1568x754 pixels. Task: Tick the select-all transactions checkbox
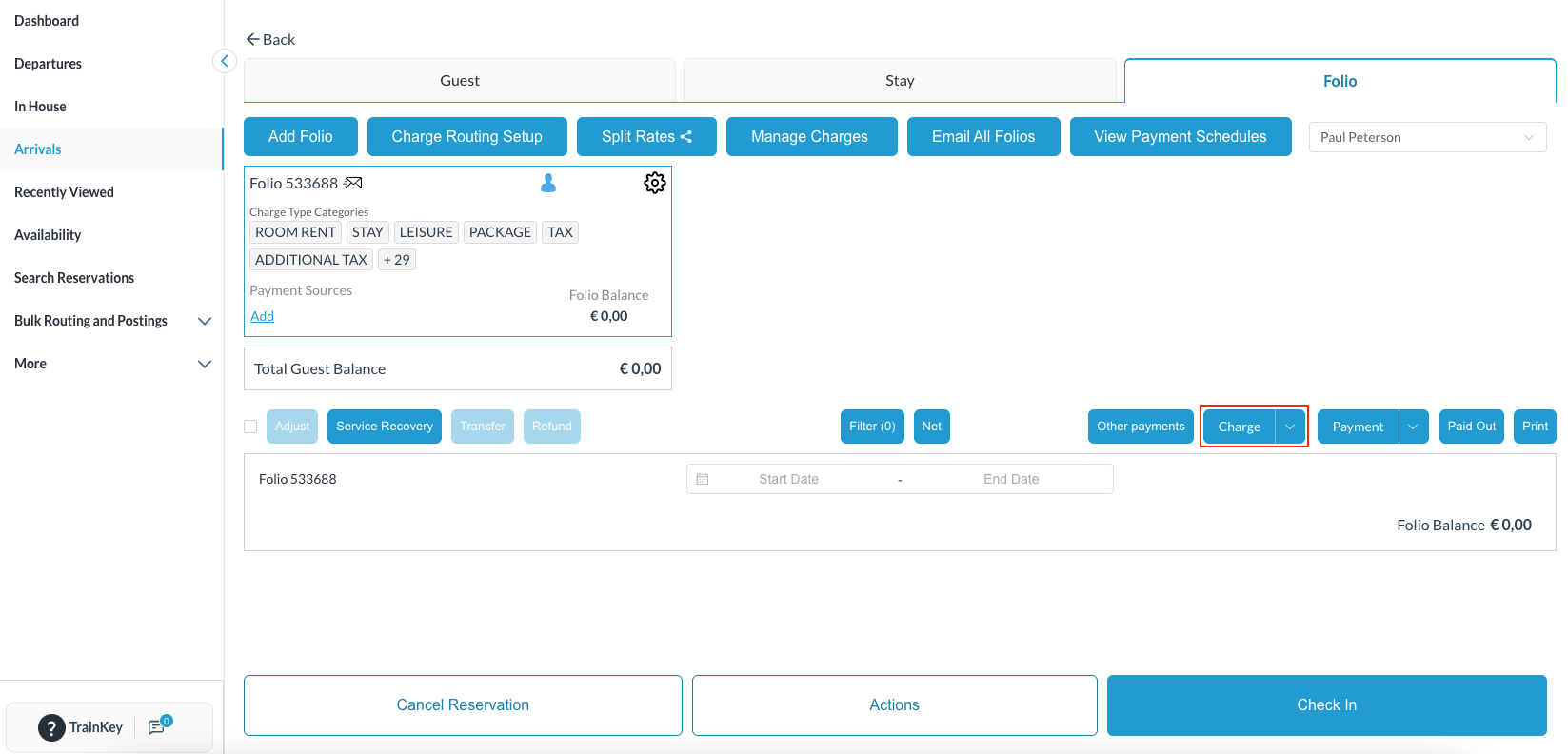[250, 427]
